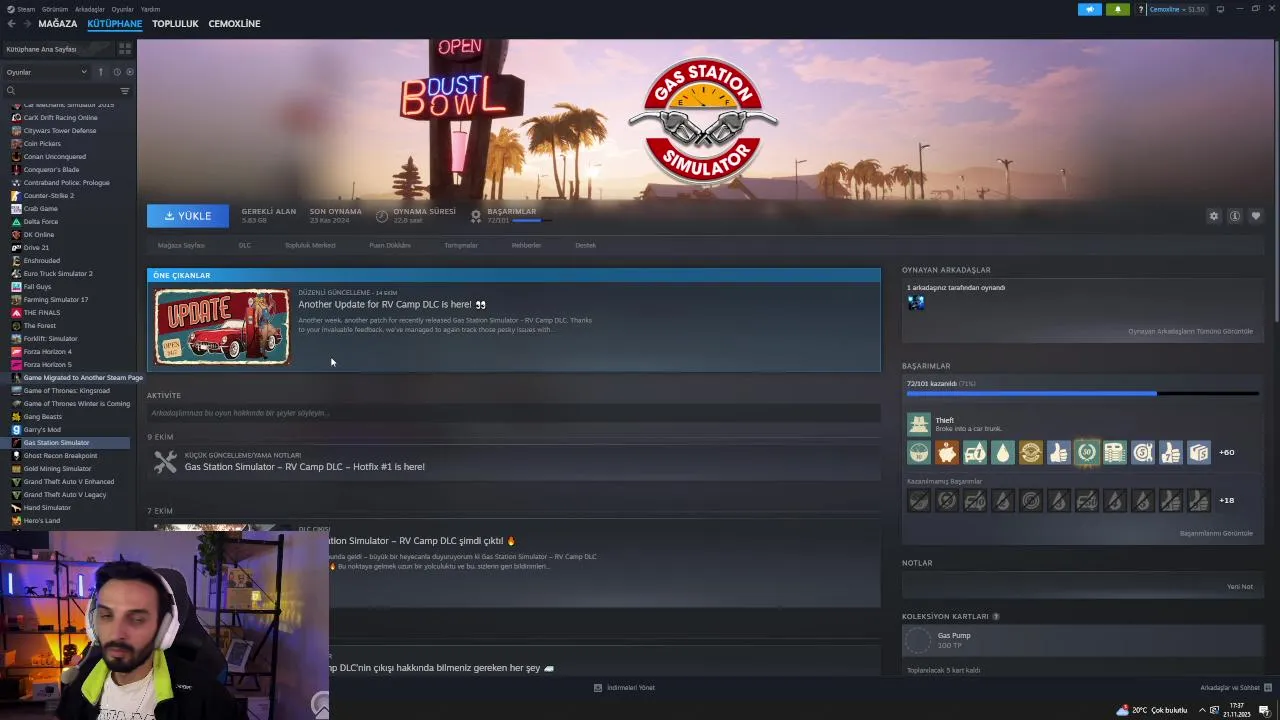This screenshot has height=720, width=1280.
Task: Open the Görünüm menu
Action: tap(57, 9)
